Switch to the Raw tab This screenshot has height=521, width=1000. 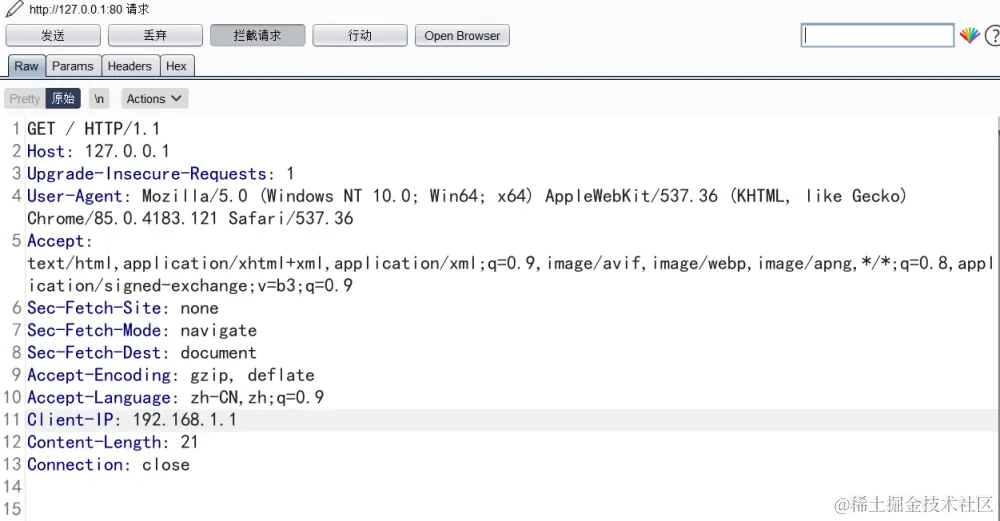[27, 66]
